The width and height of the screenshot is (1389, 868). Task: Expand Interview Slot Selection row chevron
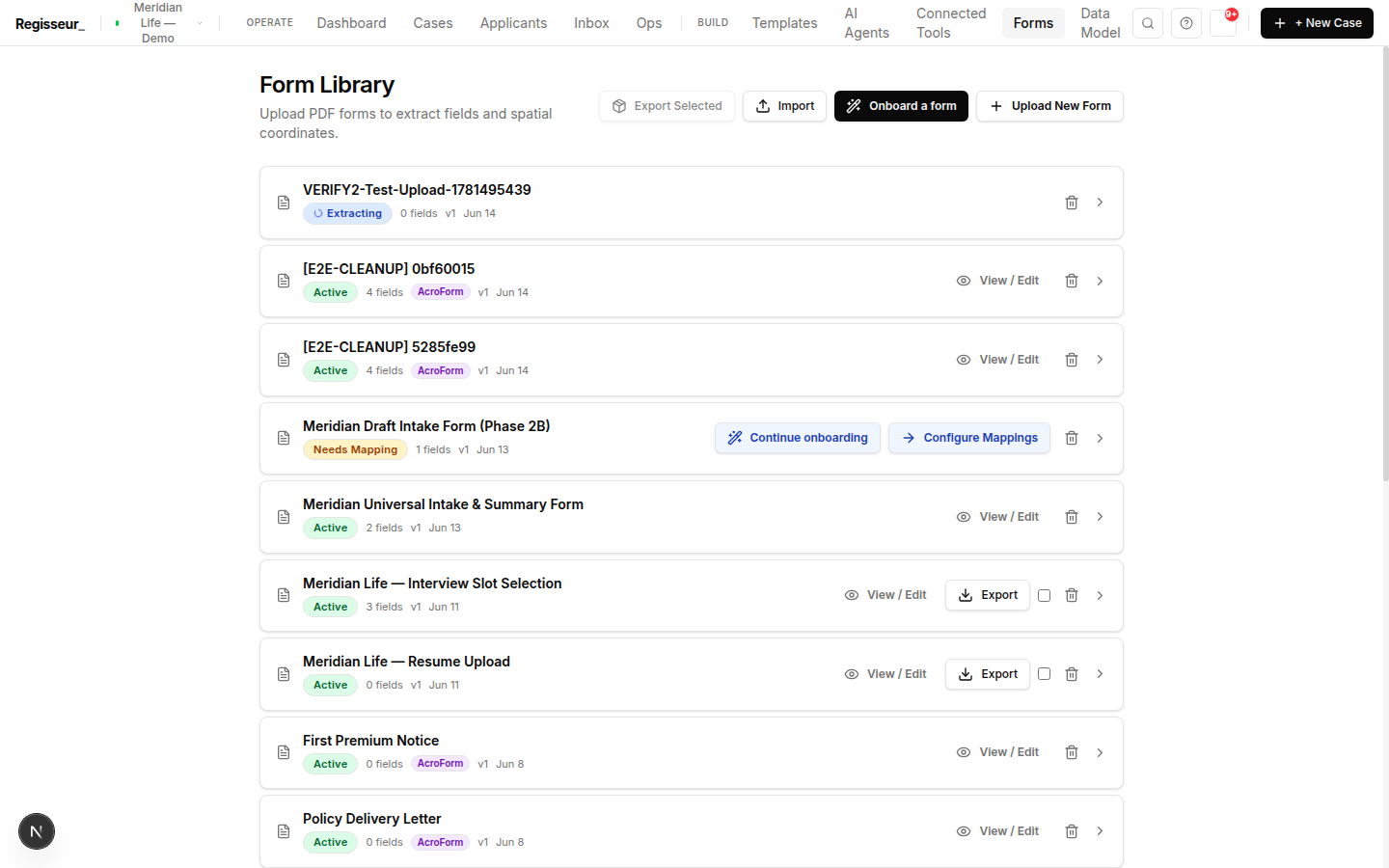pyautogui.click(x=1100, y=595)
